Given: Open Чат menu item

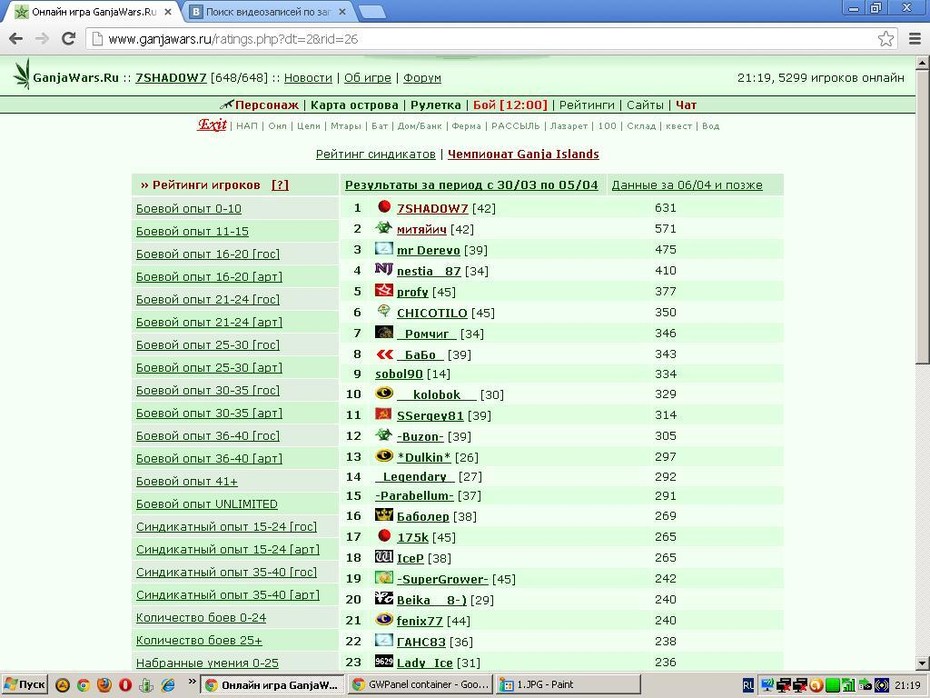Looking at the screenshot, I should pos(686,105).
